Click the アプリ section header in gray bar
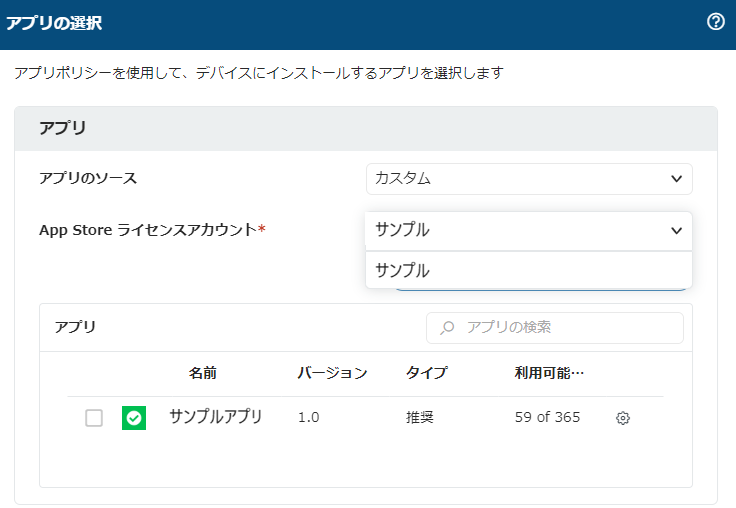The width and height of the screenshot is (736, 508). pos(63,128)
